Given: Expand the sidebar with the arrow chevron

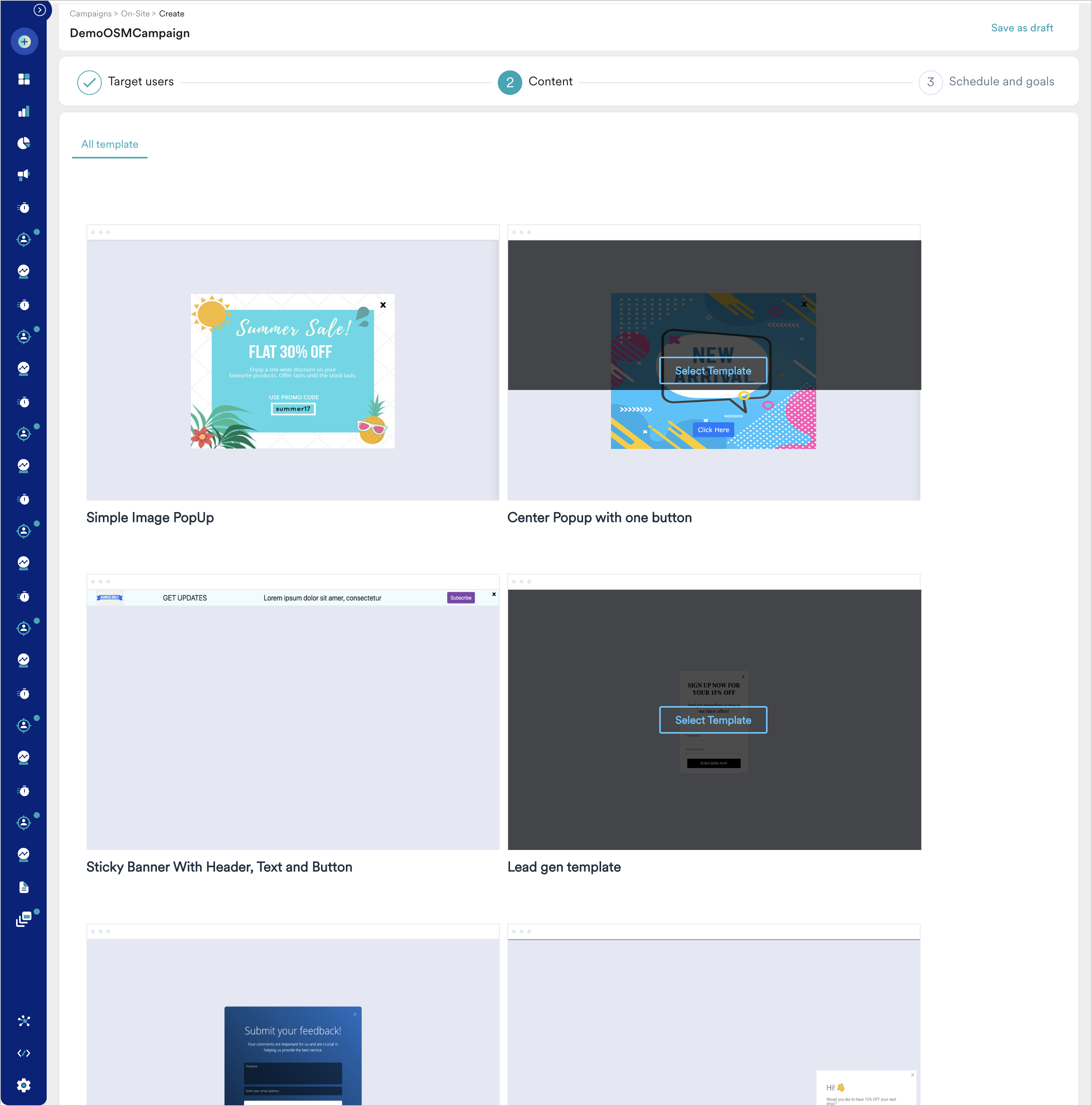Looking at the screenshot, I should coord(39,10).
